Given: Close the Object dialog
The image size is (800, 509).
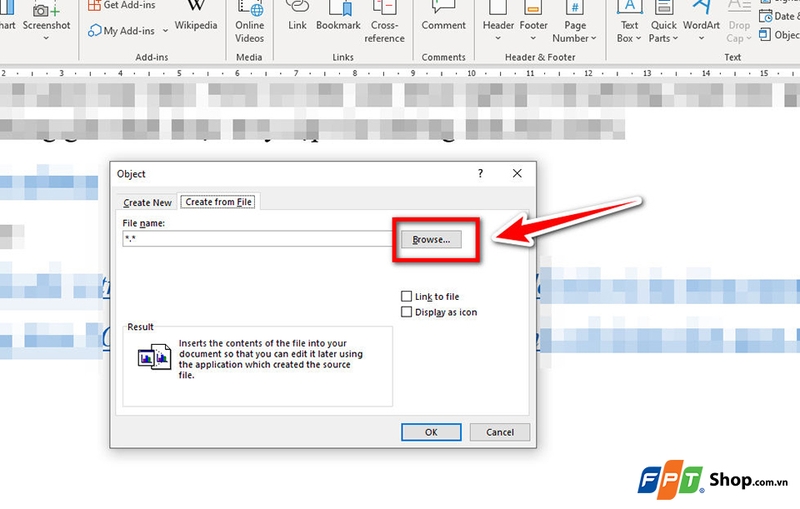Looking at the screenshot, I should 517,173.
